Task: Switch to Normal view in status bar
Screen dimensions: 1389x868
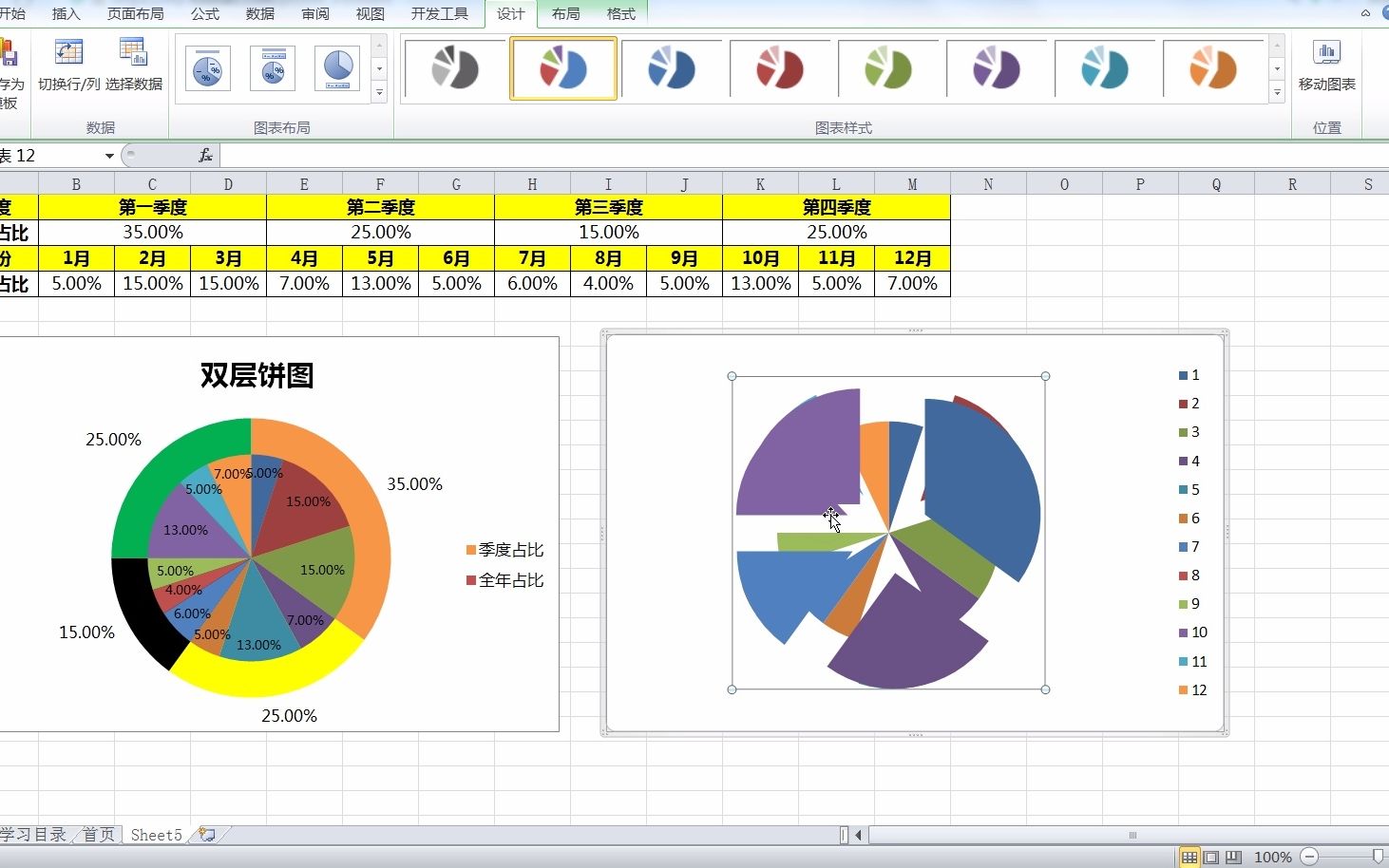Action: point(1189,858)
